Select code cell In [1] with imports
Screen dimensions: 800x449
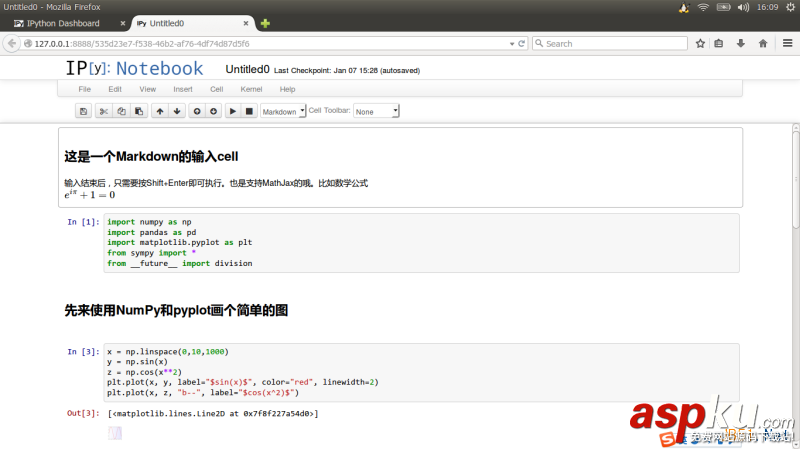[x=421, y=243]
